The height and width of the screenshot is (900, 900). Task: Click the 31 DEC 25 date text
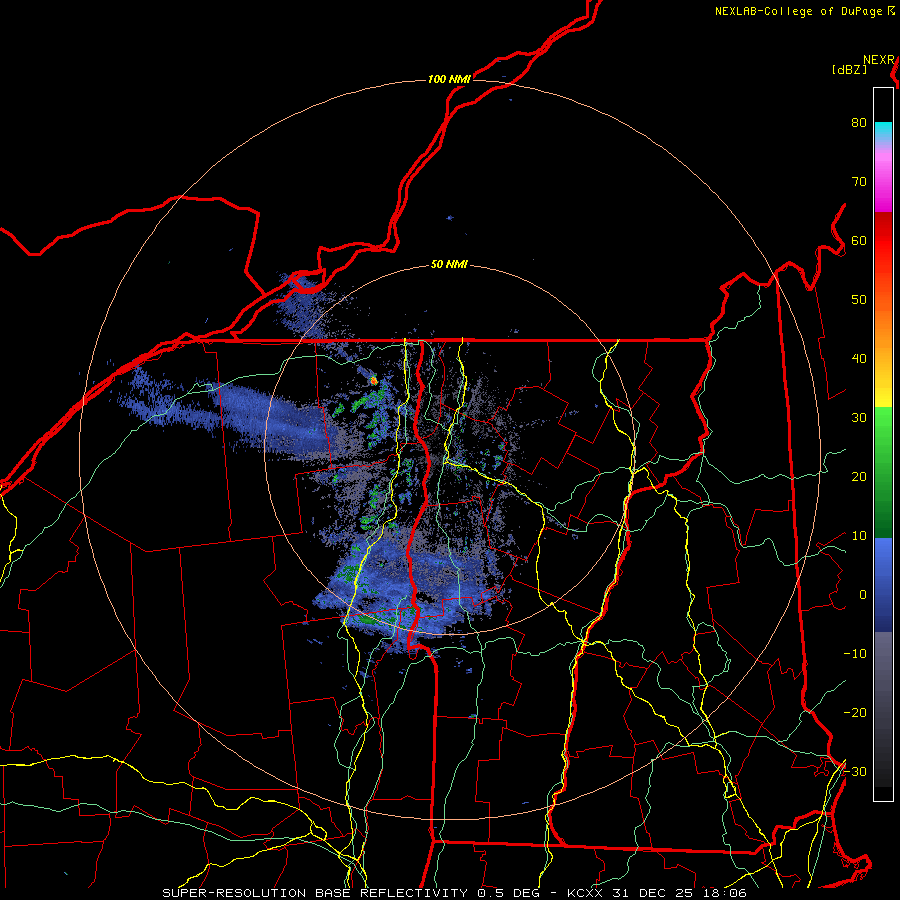(651, 893)
